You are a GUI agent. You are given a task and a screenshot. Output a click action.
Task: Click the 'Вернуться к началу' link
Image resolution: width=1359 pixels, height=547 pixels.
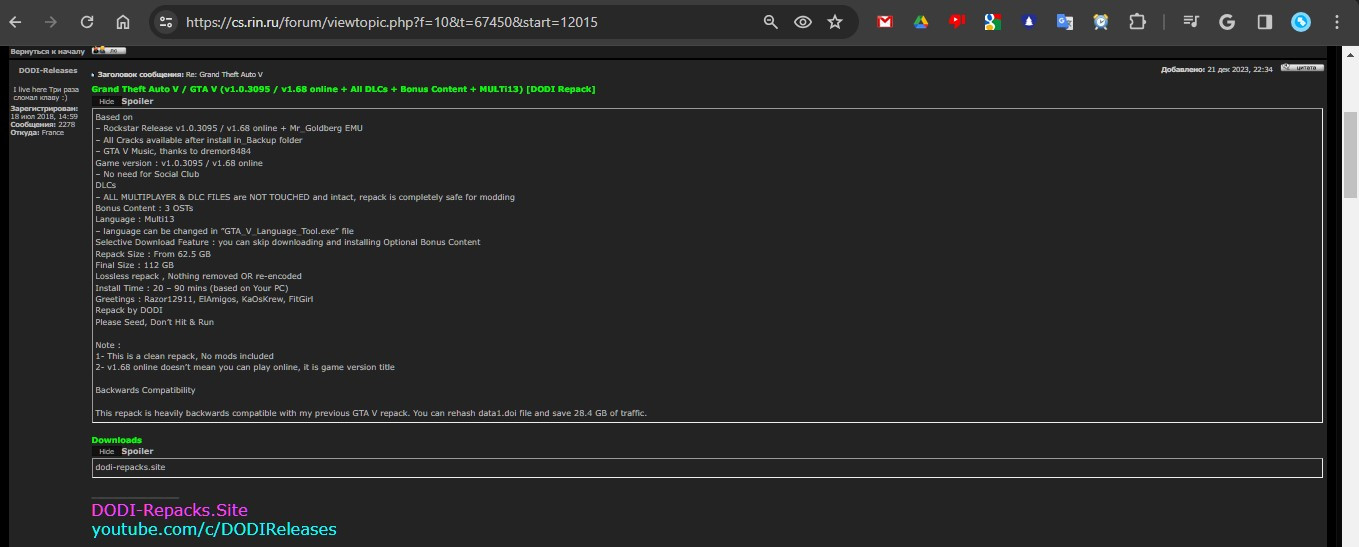(x=48, y=50)
